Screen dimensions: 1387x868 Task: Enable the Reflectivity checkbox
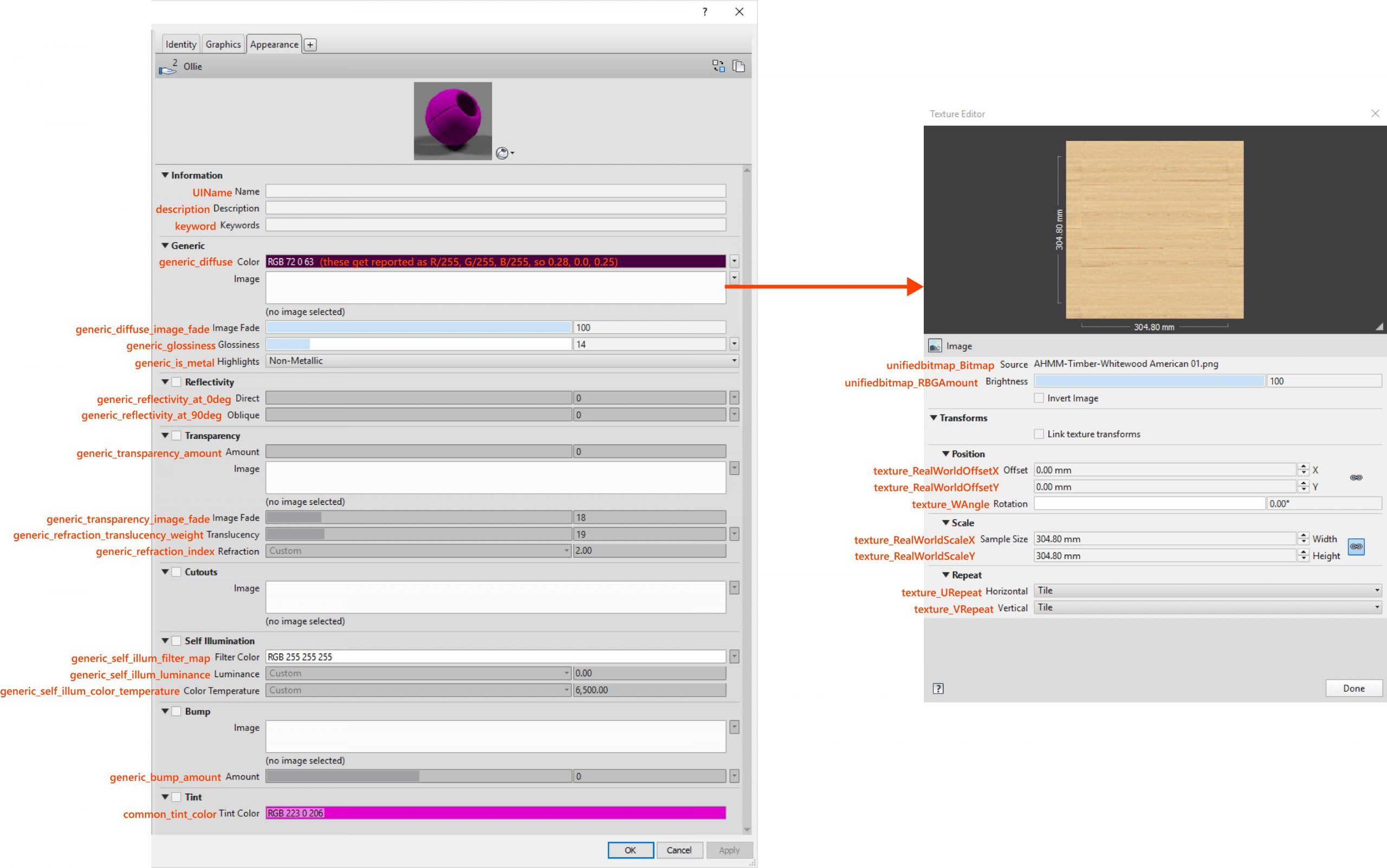pyautogui.click(x=176, y=381)
